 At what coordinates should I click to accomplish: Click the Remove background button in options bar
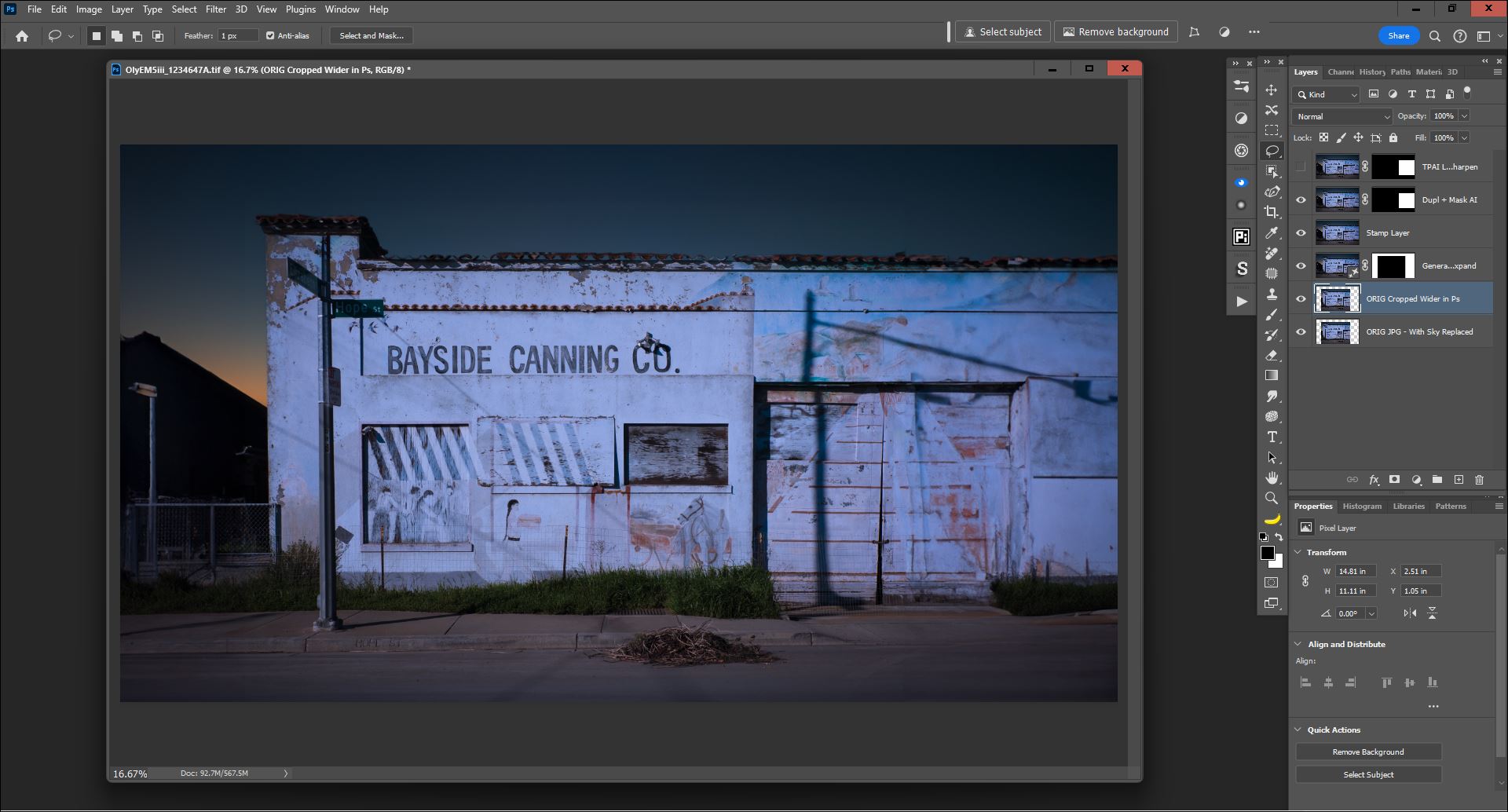click(x=1115, y=32)
